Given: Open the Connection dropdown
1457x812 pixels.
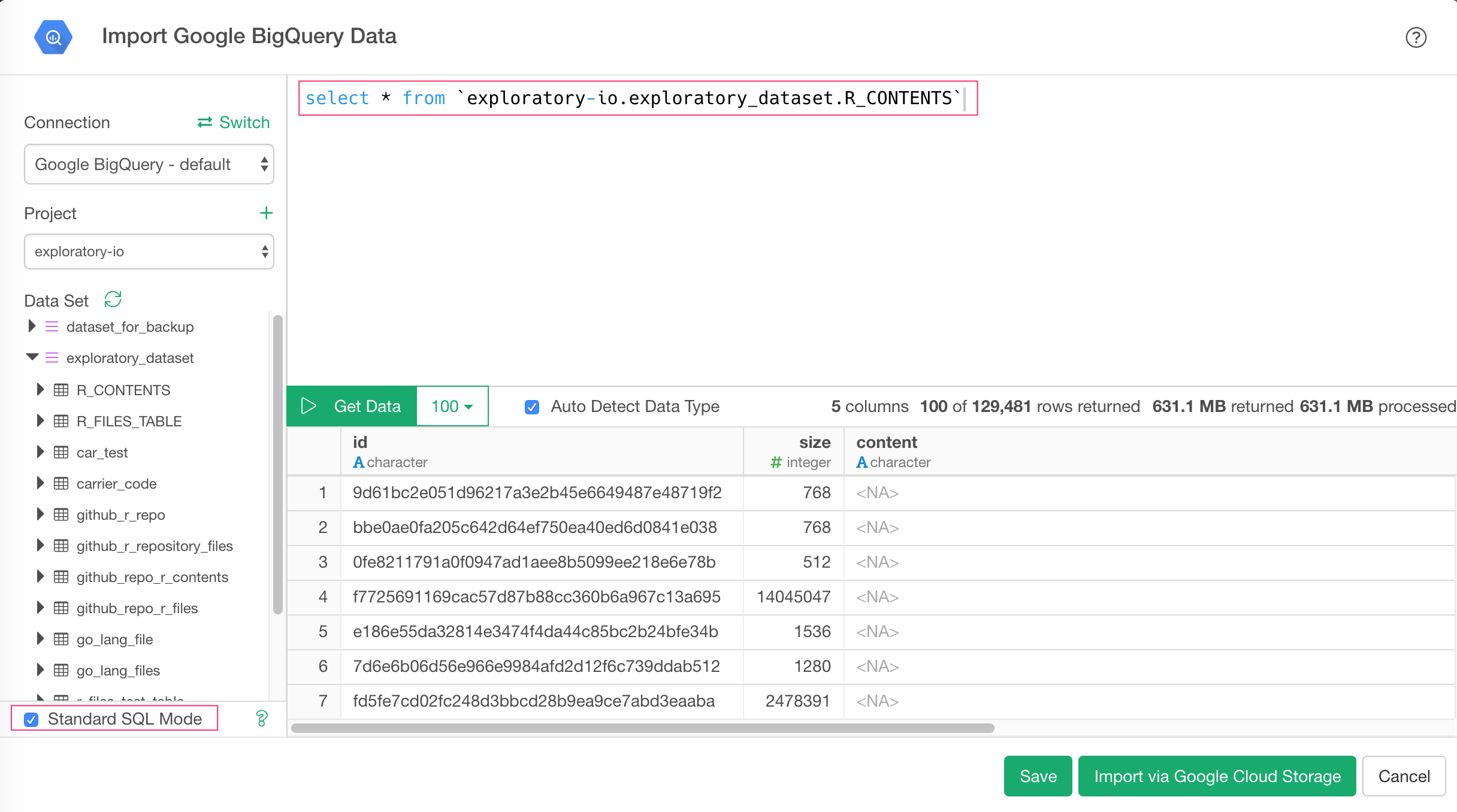Looking at the screenshot, I should (149, 164).
